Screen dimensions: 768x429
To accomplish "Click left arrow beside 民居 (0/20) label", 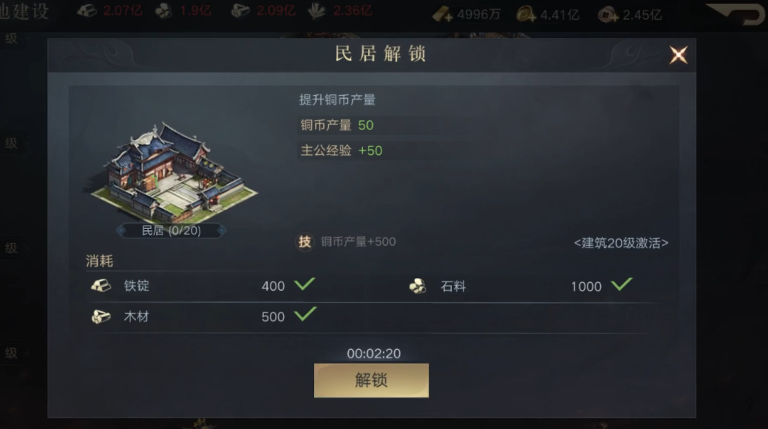I will [x=121, y=230].
